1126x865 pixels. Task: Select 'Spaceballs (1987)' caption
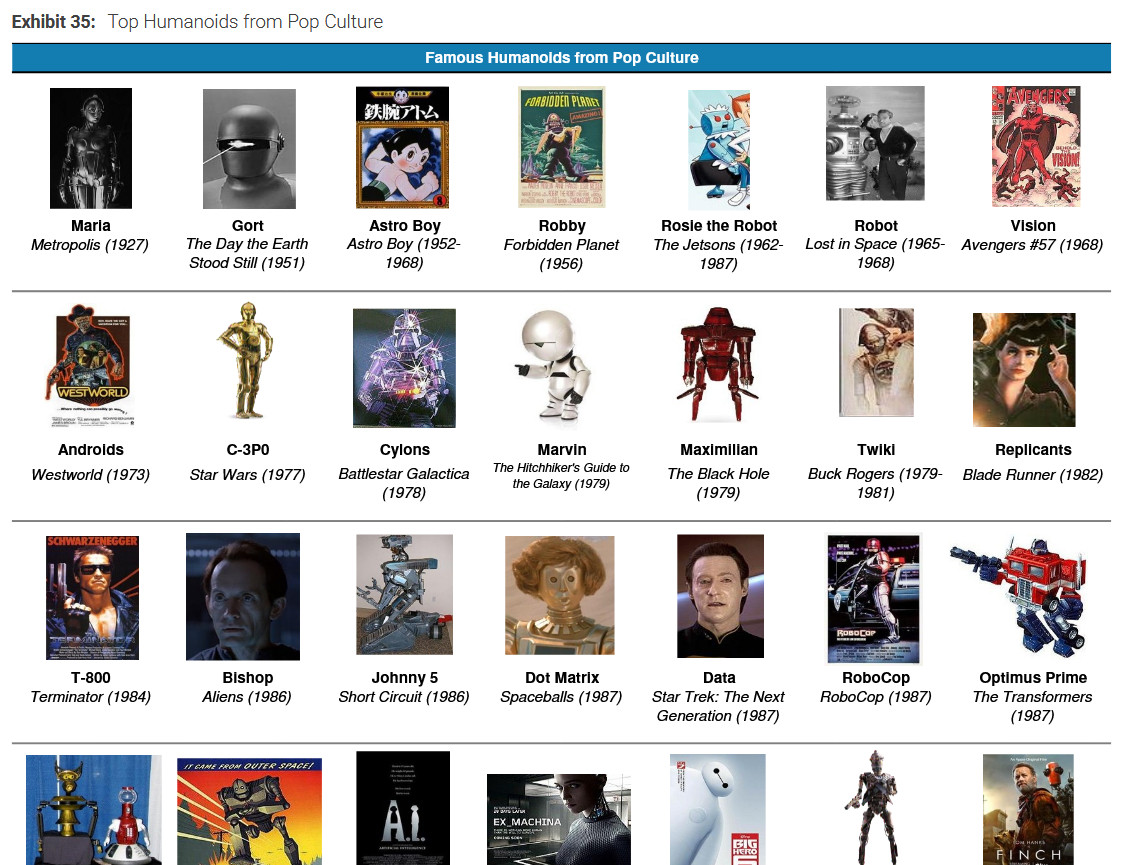pos(561,697)
